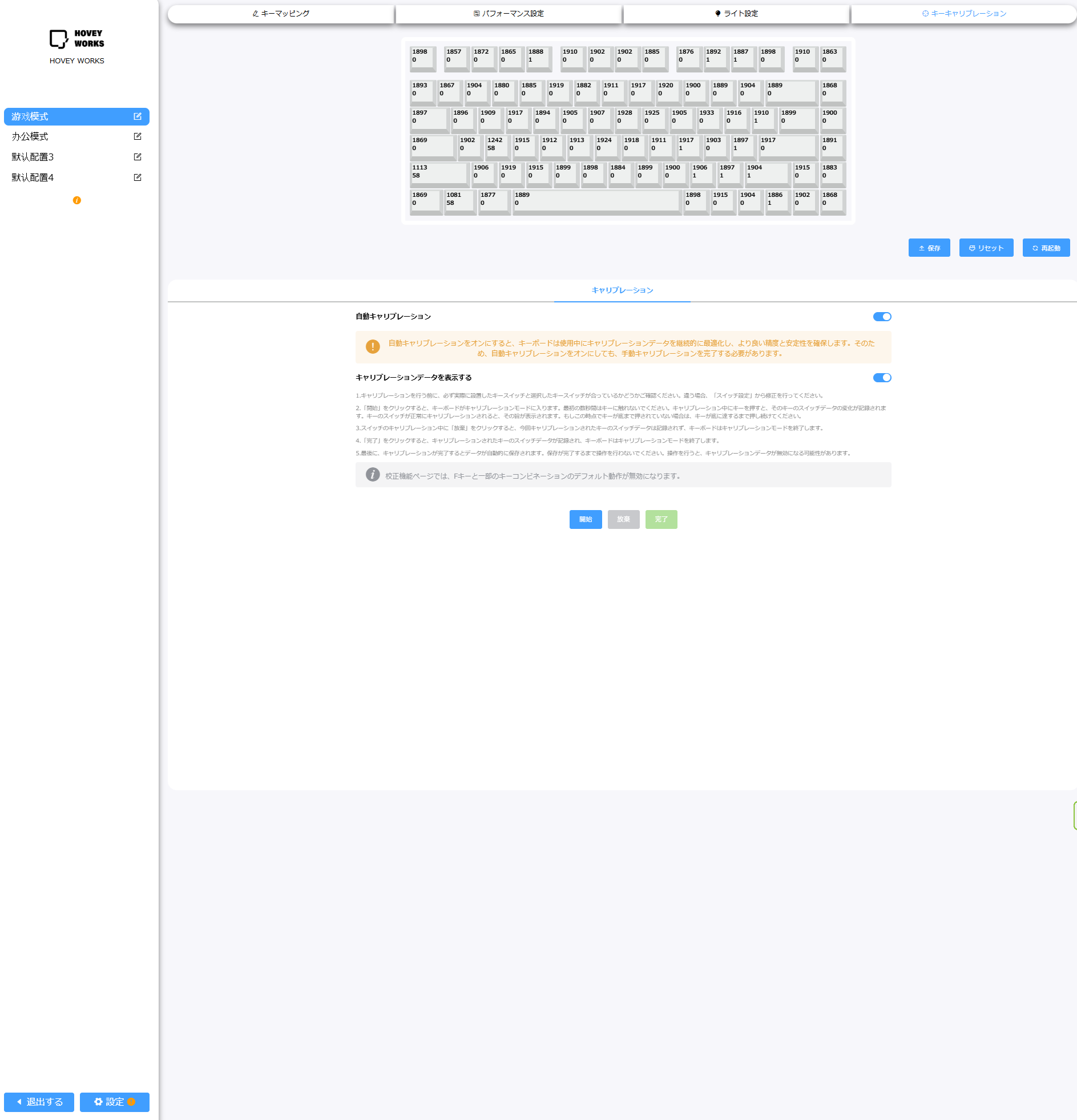This screenshot has width=1077, height=1120.
Task: Start calibration with 開始 button
Action: click(585, 519)
